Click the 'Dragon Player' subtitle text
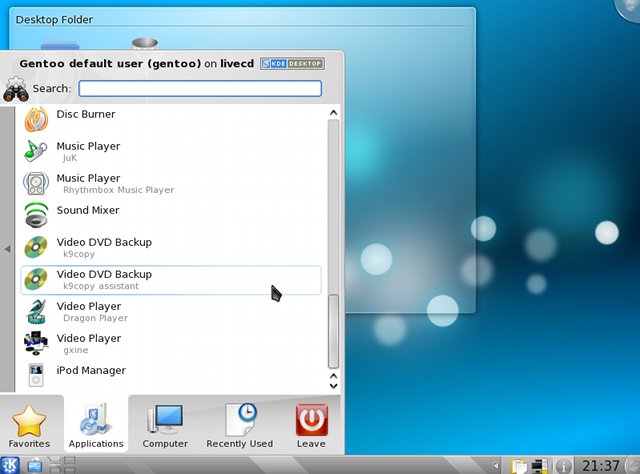The image size is (640, 474). (95, 318)
